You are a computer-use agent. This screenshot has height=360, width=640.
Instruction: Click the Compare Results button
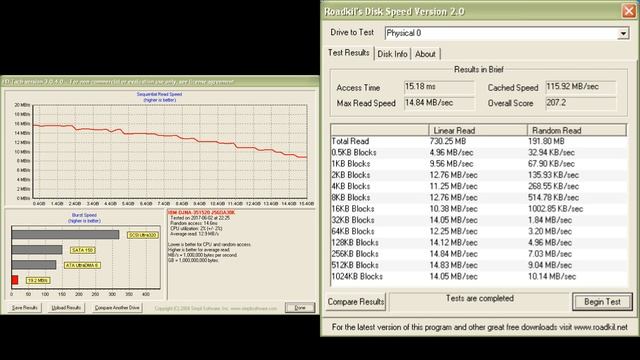point(356,302)
